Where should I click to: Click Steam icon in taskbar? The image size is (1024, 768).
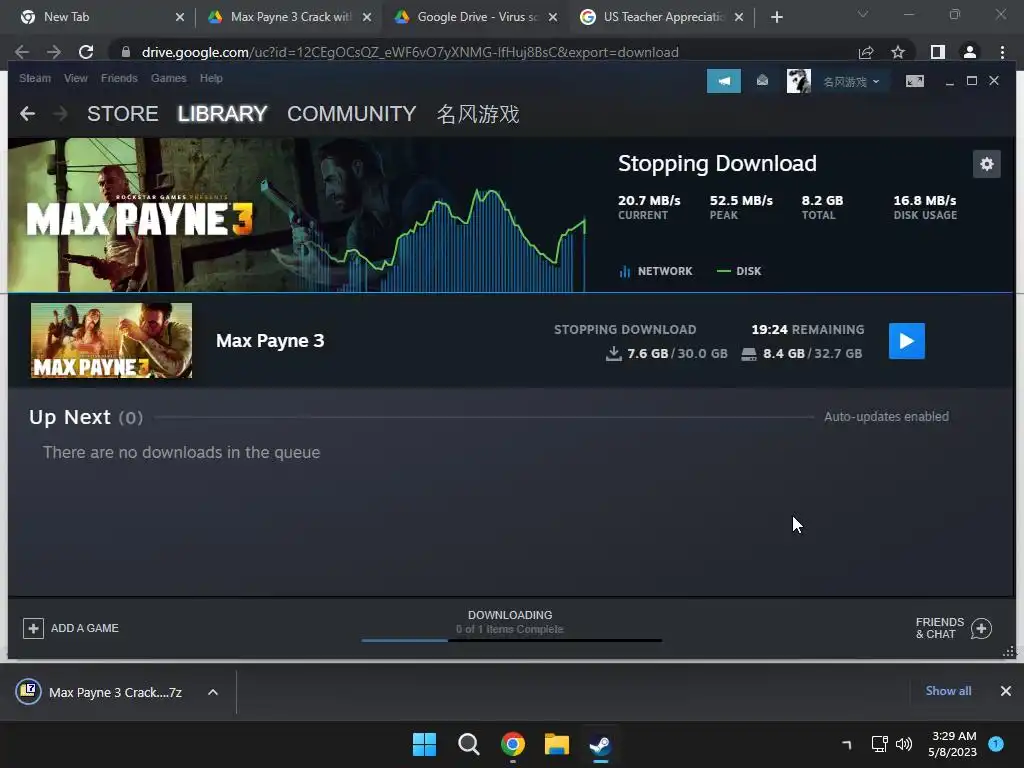[601, 744]
